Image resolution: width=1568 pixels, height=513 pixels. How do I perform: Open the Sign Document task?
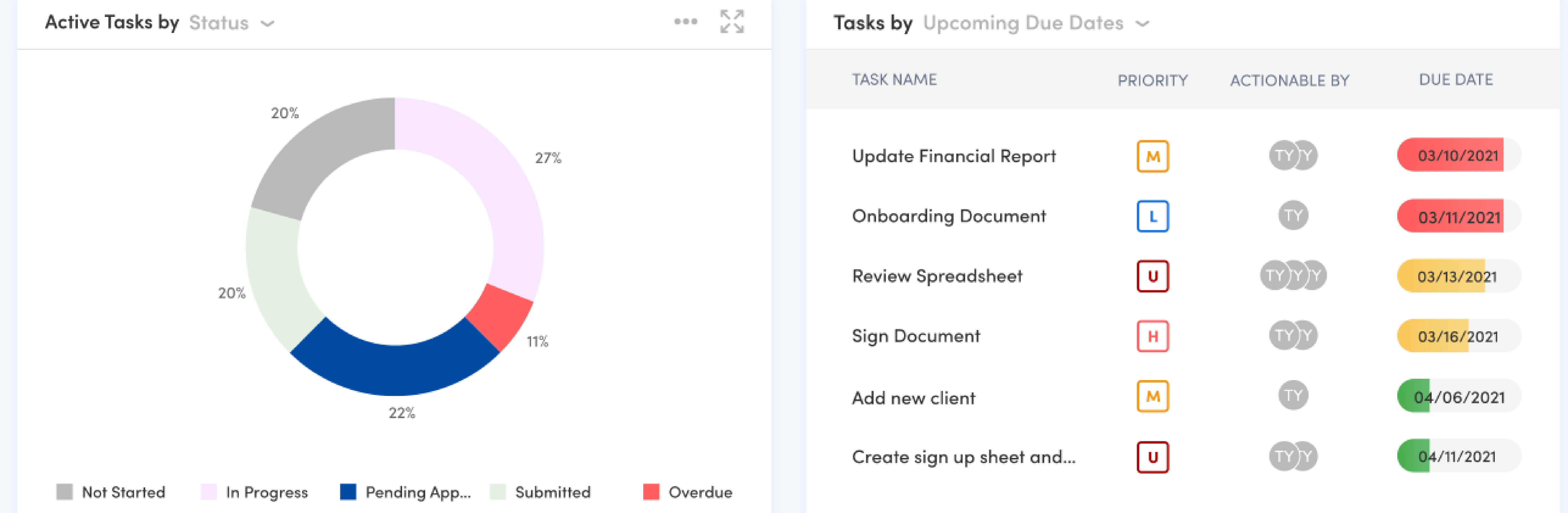(916, 336)
